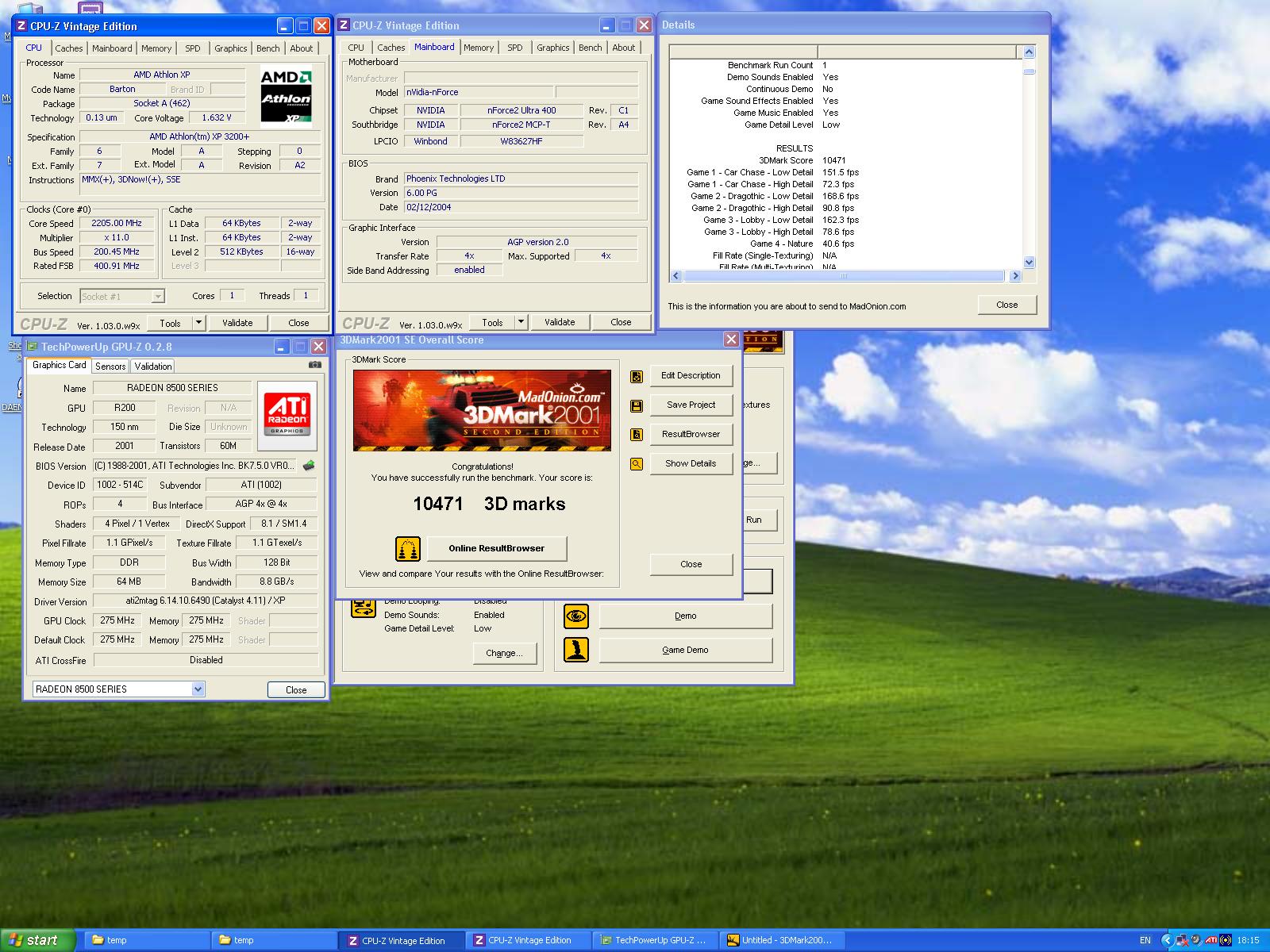
Task: Switch to TechPowerUp GPU-Z in the taskbar
Action: click(x=656, y=940)
